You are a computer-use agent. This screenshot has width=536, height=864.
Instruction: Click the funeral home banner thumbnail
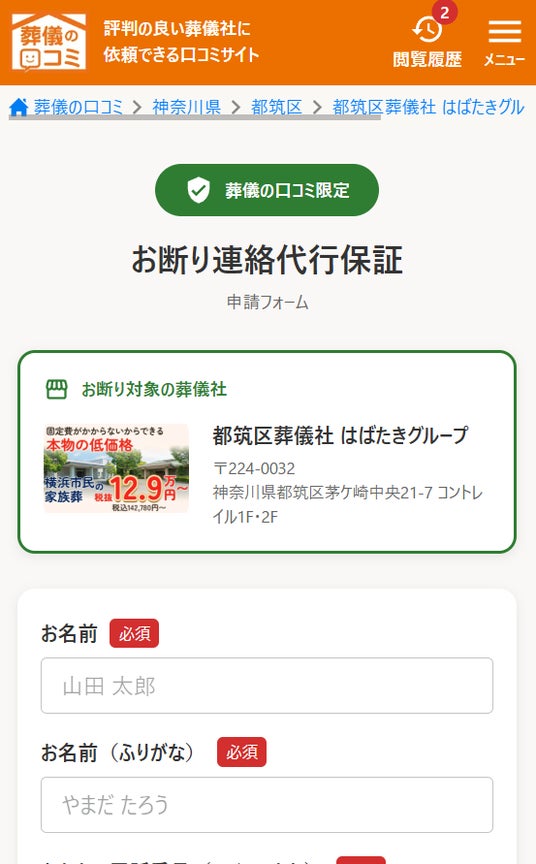click(116, 468)
